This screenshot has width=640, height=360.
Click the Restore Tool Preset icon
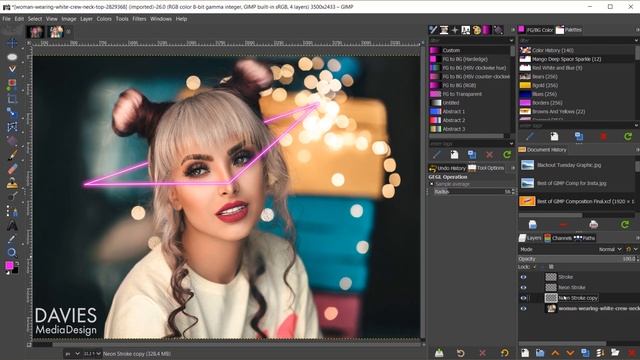click(460, 353)
